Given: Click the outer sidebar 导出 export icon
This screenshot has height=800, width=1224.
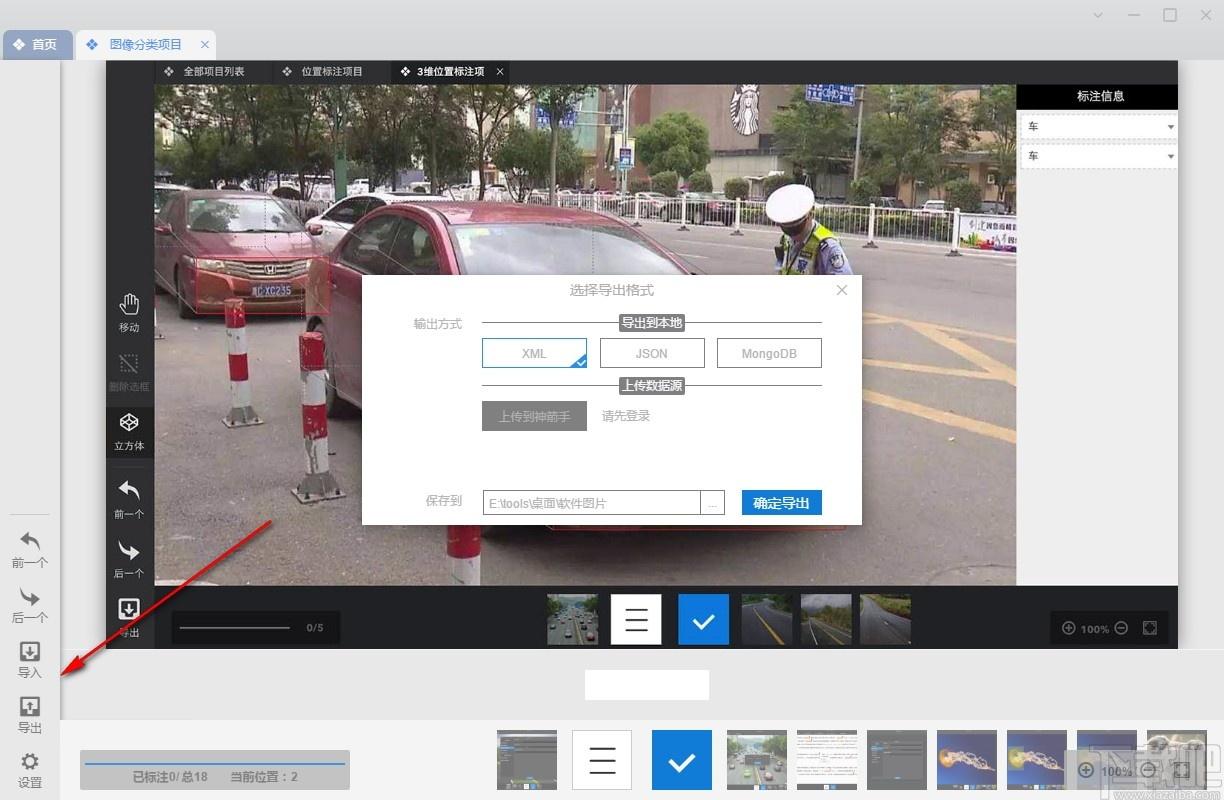Looking at the screenshot, I should click(x=30, y=715).
